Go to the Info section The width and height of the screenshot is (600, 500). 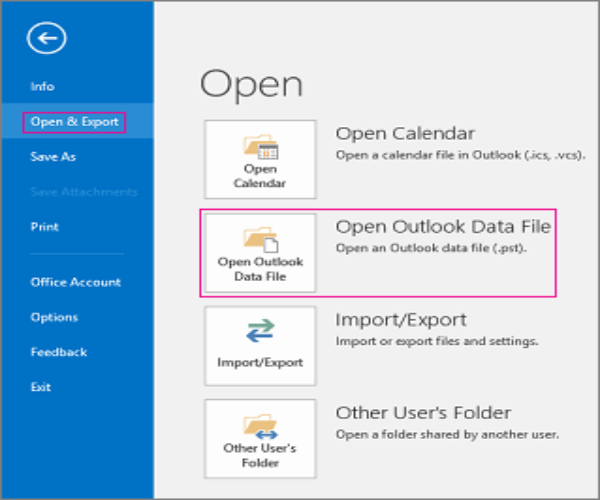pos(42,87)
